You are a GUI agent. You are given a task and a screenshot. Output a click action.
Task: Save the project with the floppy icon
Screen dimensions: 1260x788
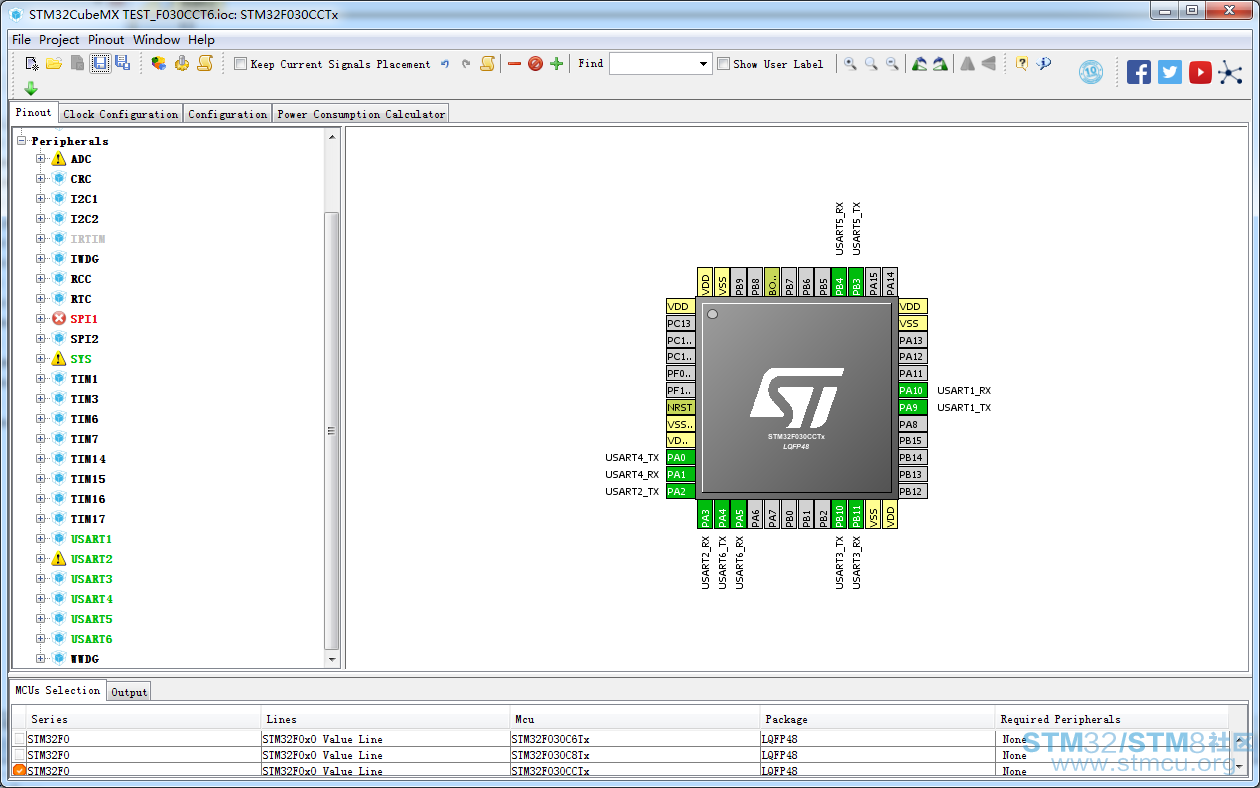point(100,64)
